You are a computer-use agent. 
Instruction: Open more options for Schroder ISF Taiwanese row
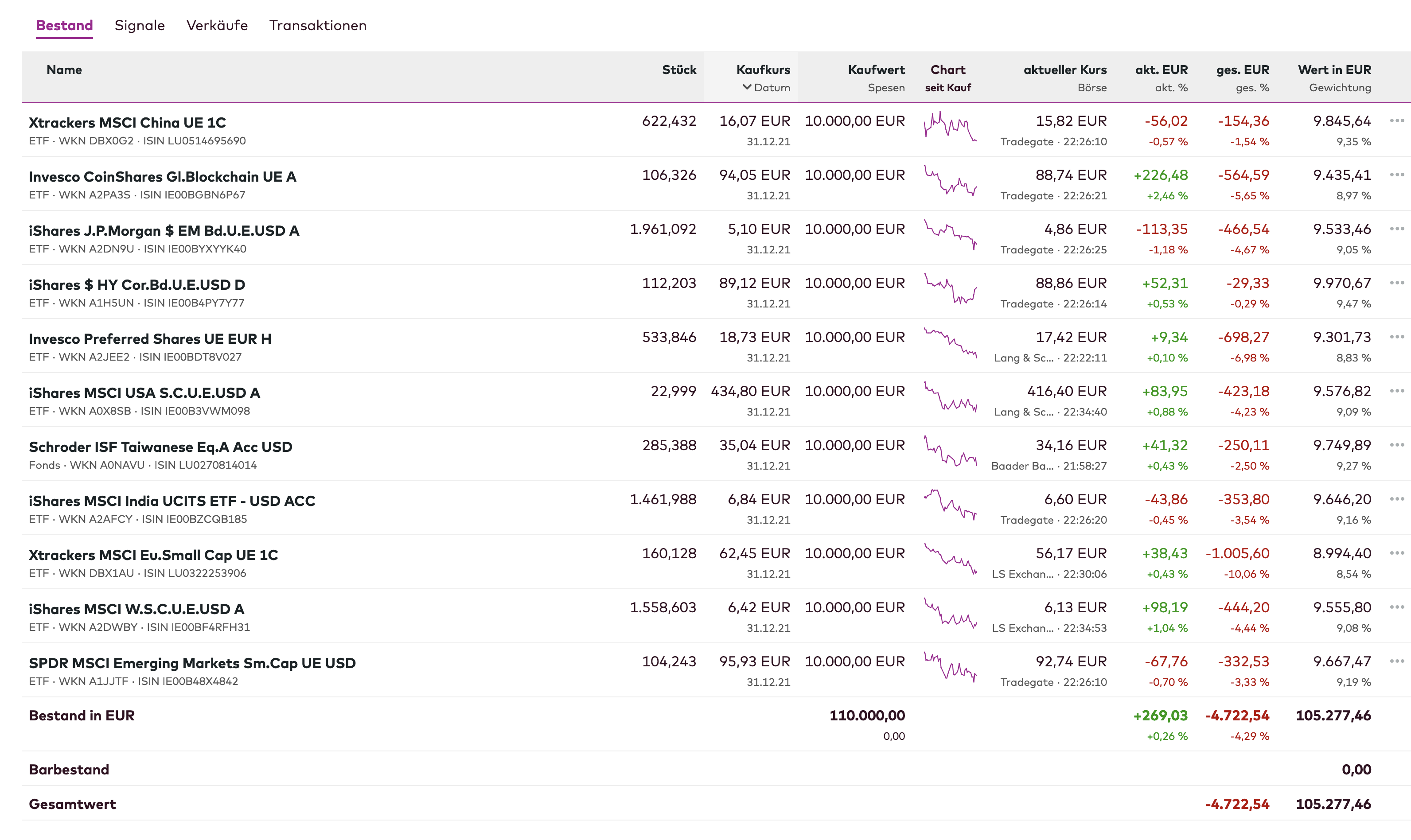coord(1396,445)
